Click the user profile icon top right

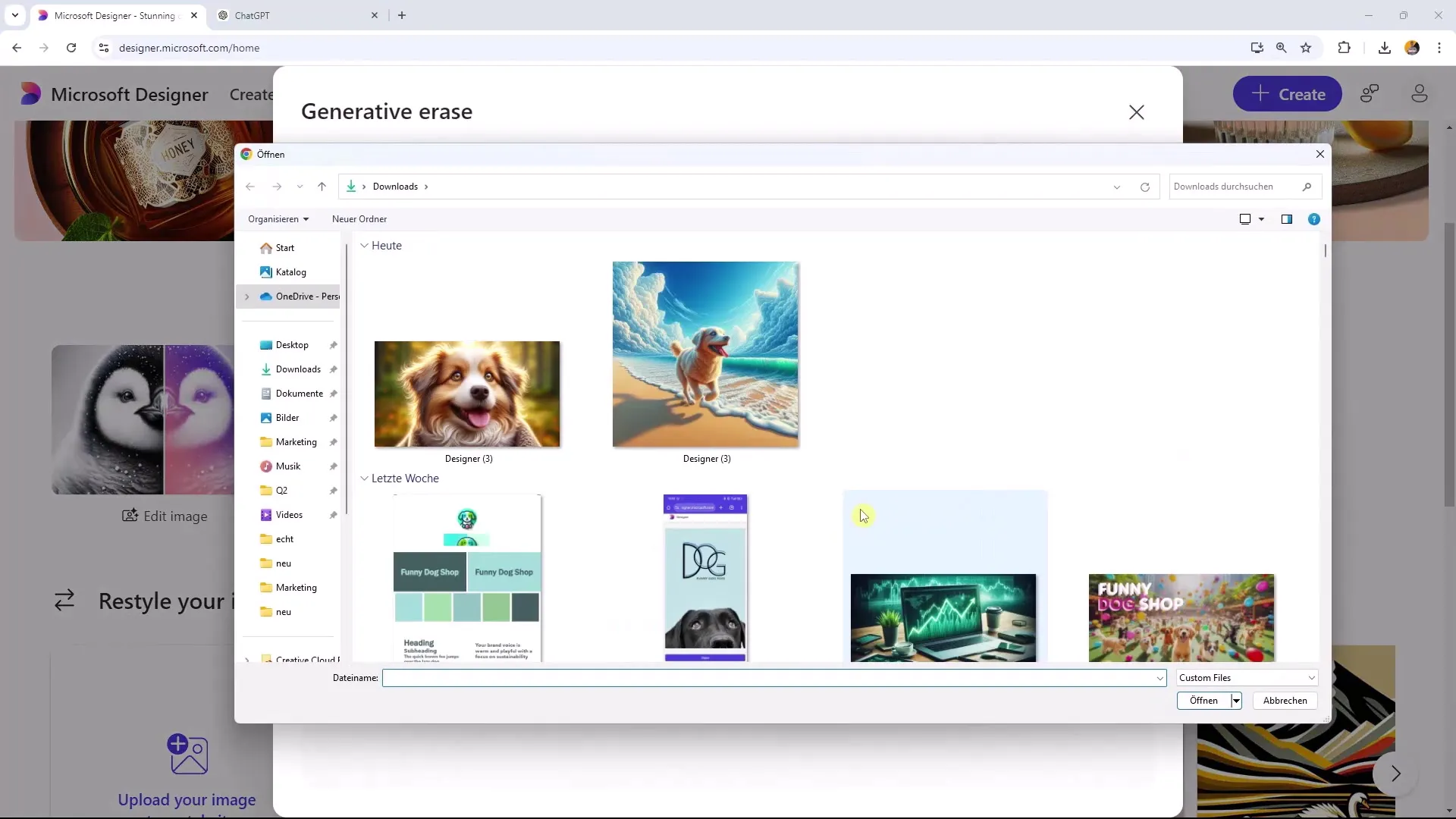[x=1420, y=94]
